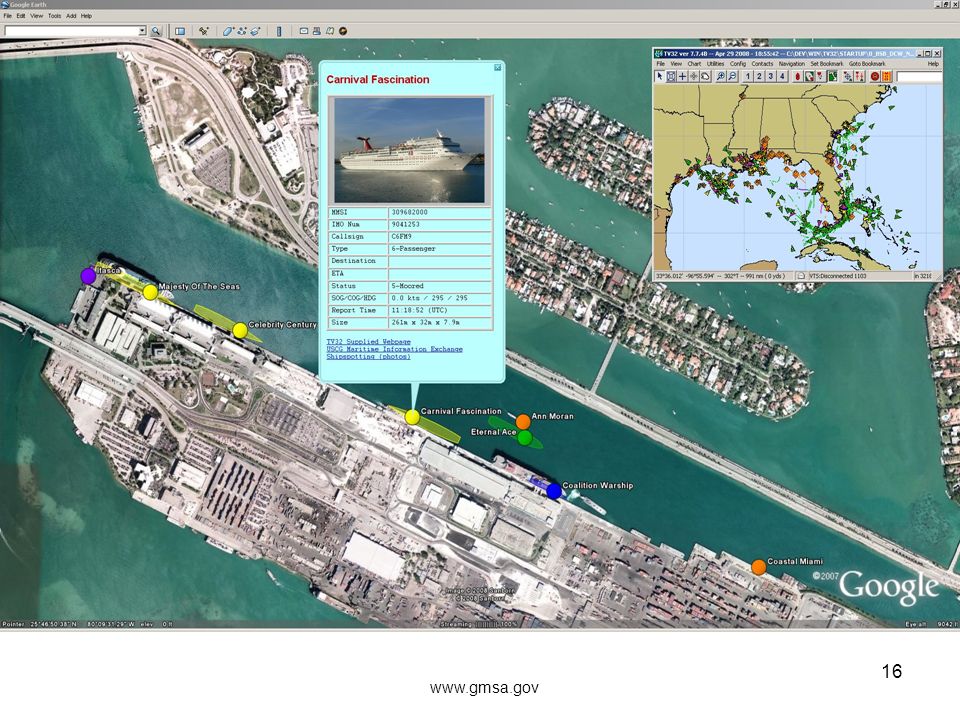Click the TV32 zoom-box frame tool
Screen dimensions: 960x720
(x=672, y=76)
